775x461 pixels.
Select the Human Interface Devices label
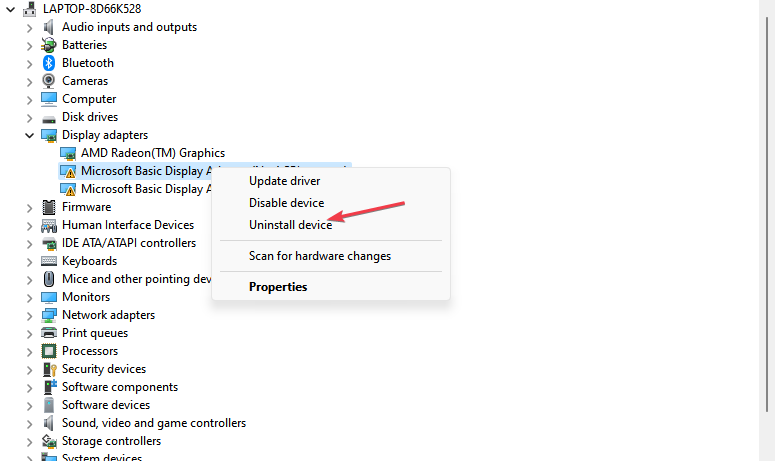[x=128, y=225]
